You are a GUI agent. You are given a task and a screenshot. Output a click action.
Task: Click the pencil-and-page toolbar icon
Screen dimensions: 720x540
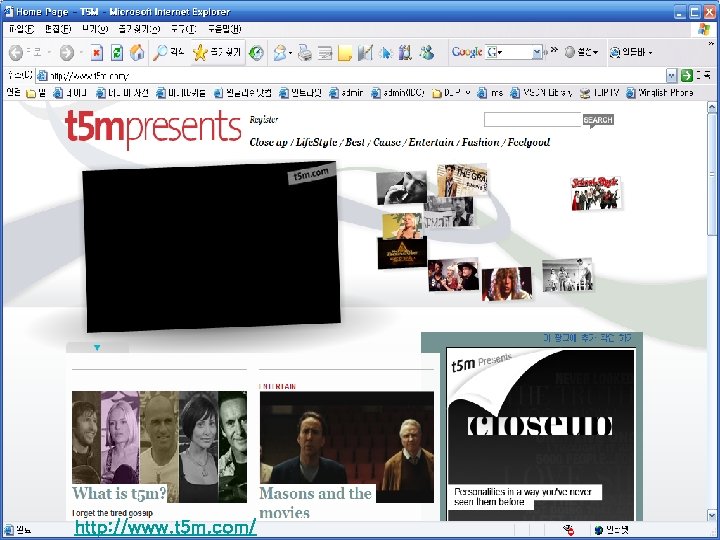coord(365,53)
